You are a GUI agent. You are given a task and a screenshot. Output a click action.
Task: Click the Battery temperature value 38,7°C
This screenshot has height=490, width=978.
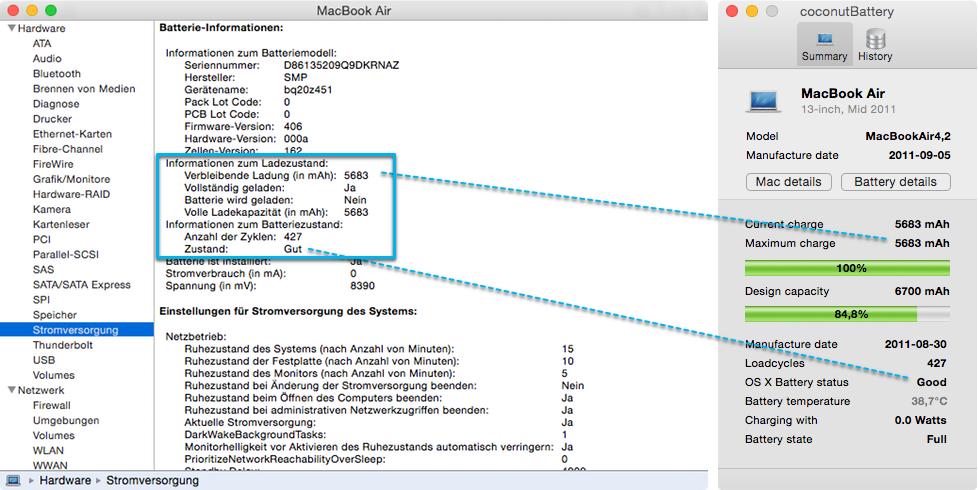click(x=929, y=401)
